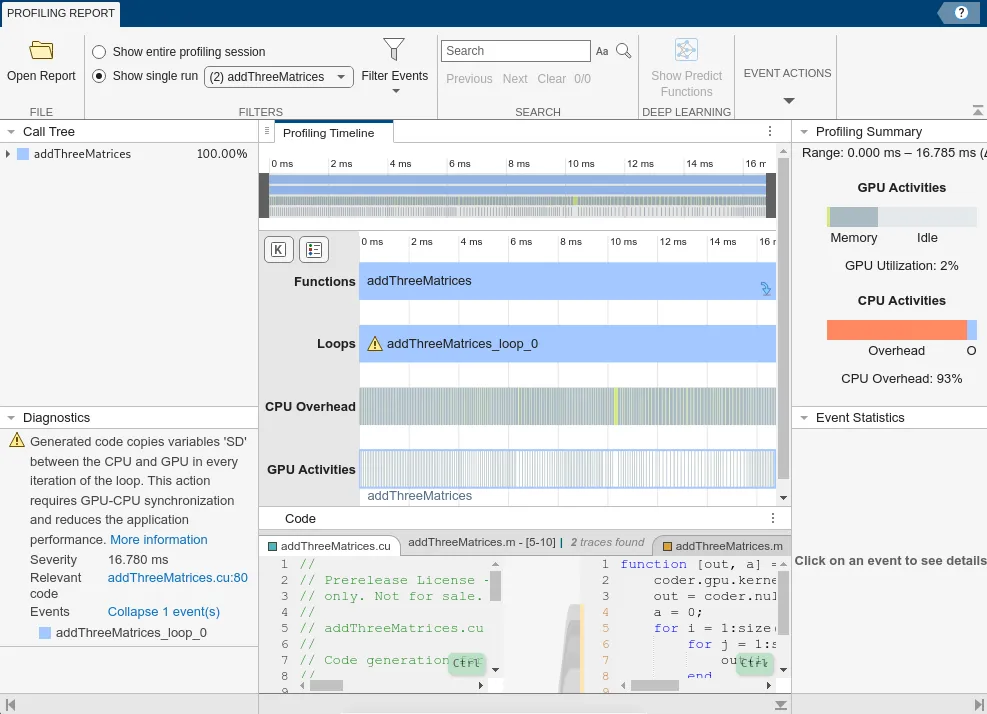Click the Filter Events funnel icon

394,49
